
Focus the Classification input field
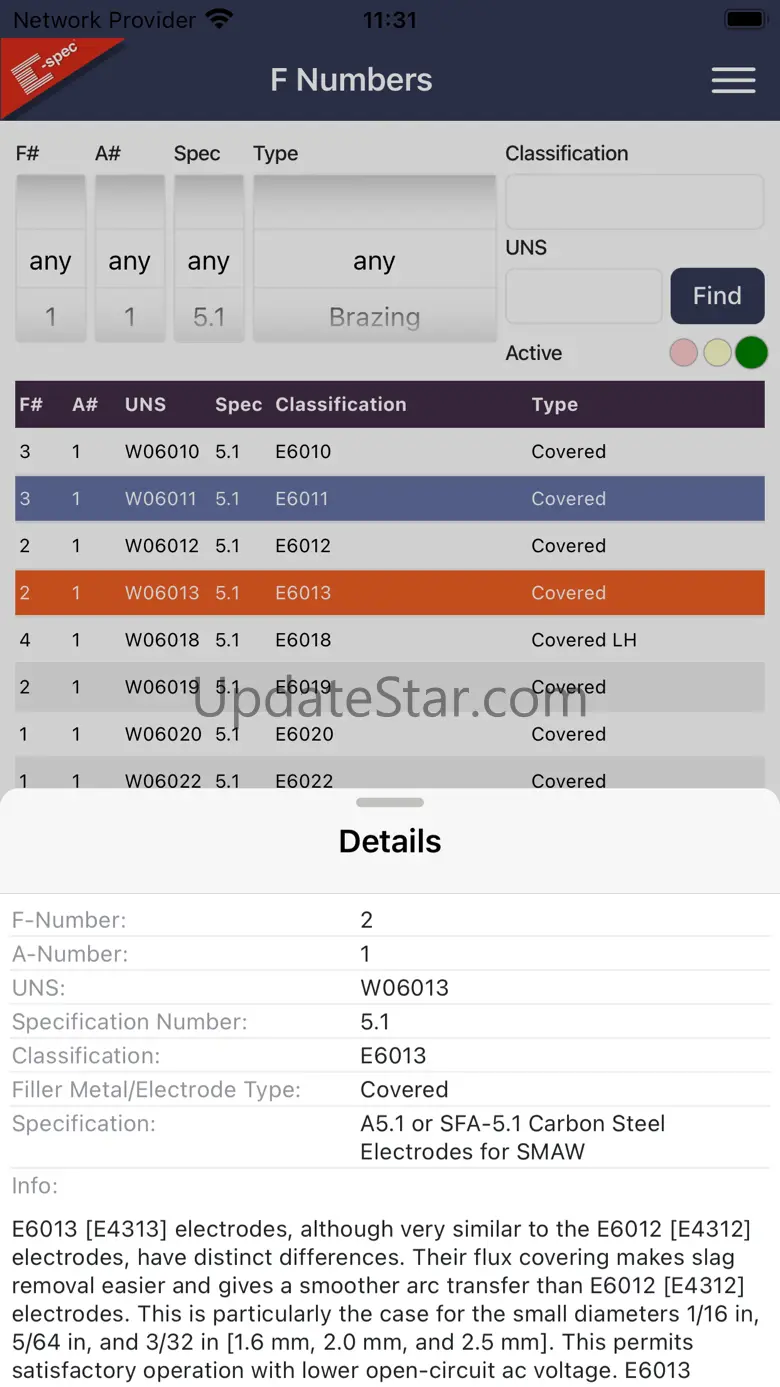[x=634, y=202]
